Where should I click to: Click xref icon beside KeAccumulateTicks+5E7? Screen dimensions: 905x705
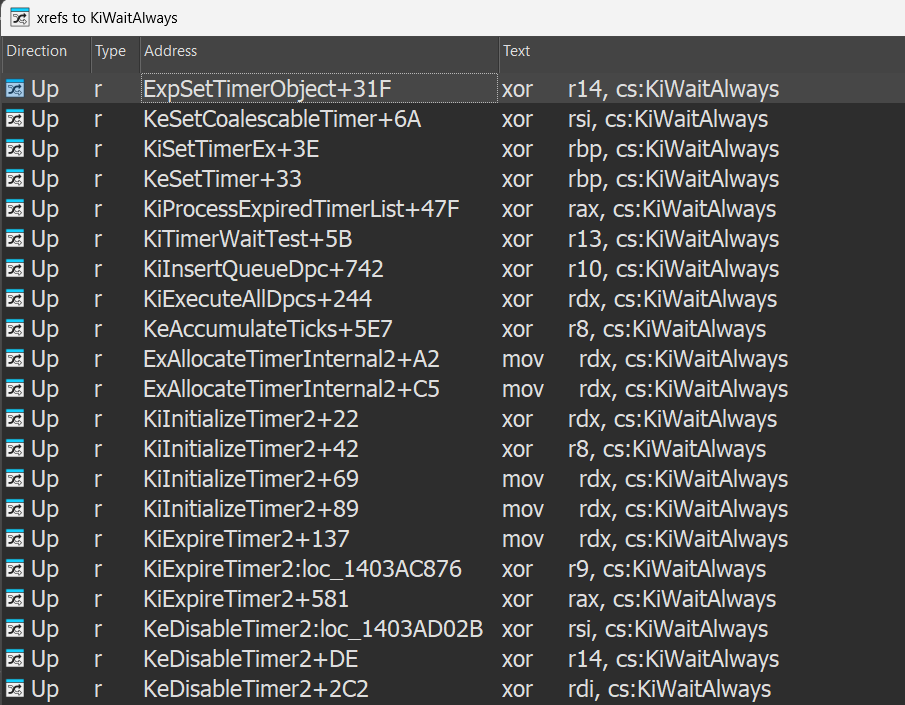pyautogui.click(x=15, y=329)
